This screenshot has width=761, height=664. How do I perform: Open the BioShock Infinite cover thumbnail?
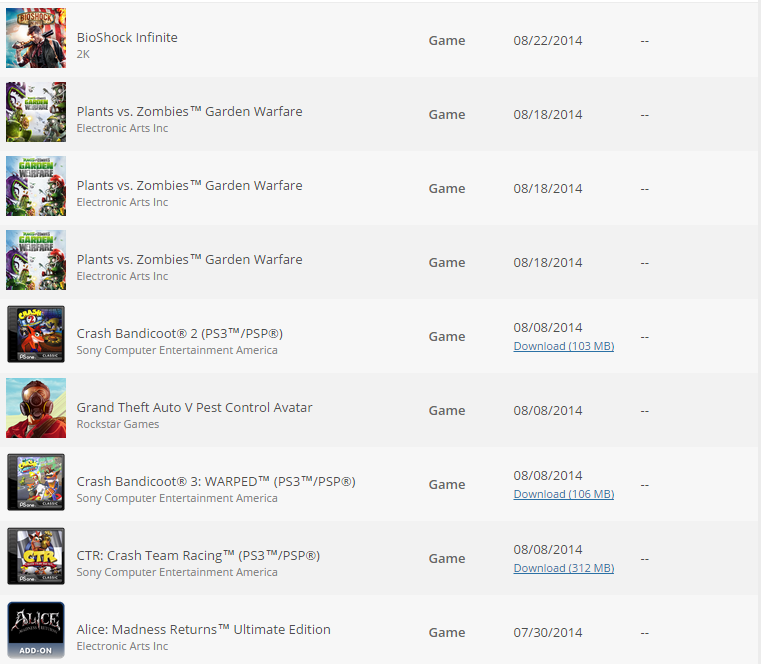click(x=36, y=38)
